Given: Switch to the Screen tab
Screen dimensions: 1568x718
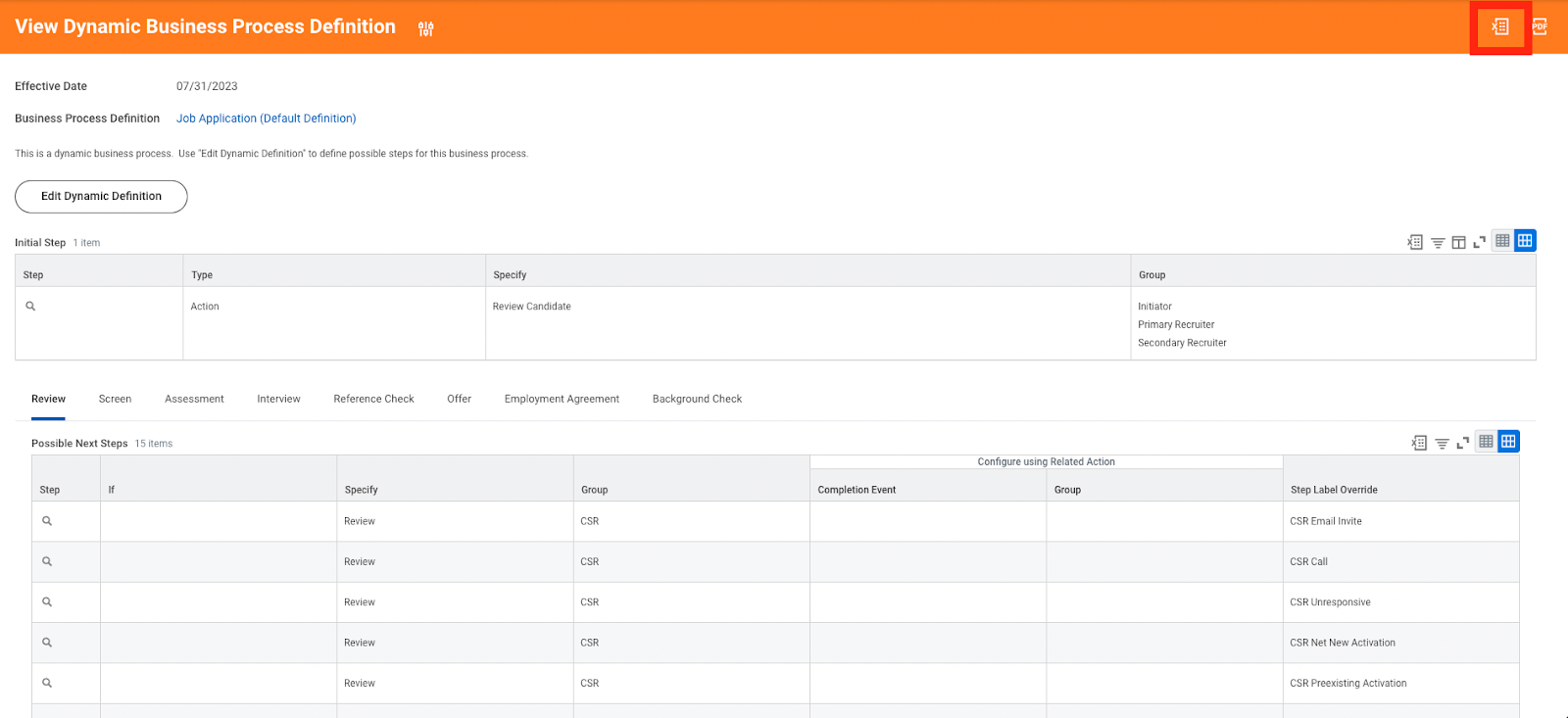Looking at the screenshot, I should point(115,399).
